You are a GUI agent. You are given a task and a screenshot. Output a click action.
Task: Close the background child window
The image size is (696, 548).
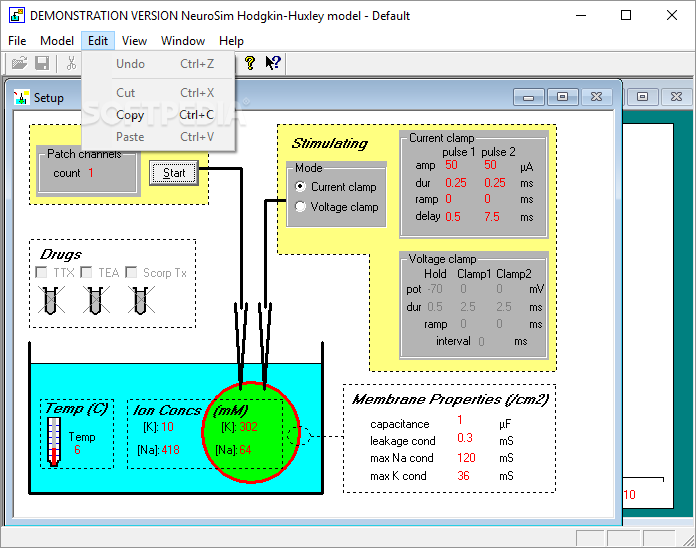pos(676,97)
